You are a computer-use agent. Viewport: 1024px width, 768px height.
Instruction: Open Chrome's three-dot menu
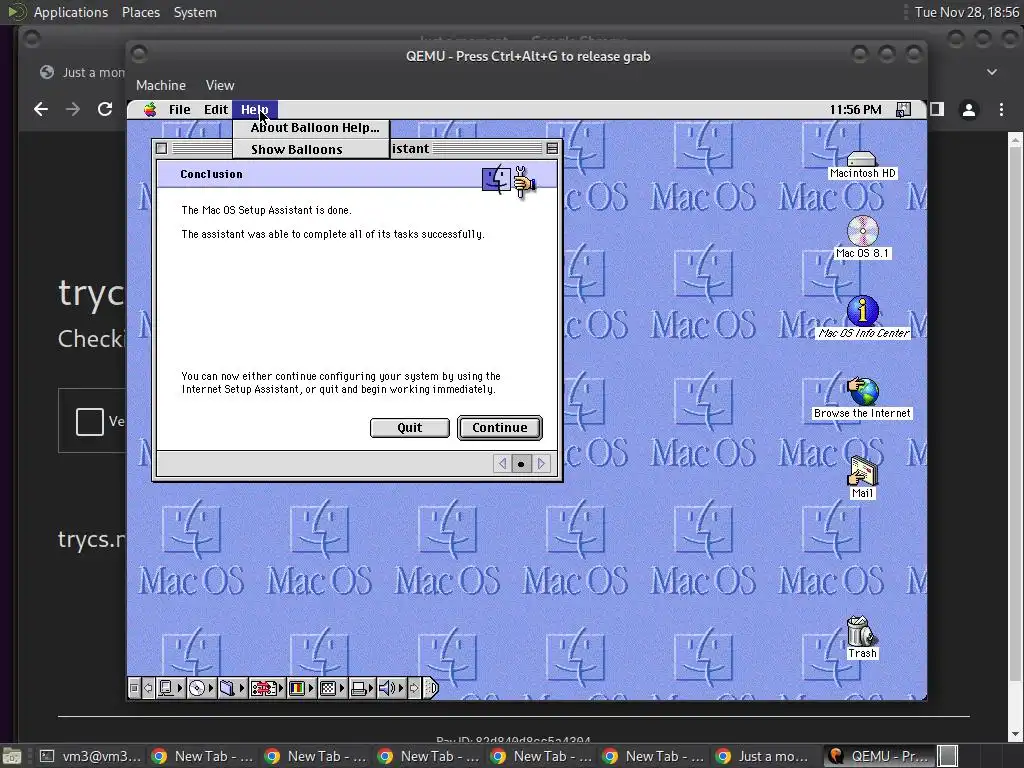[1001, 110]
